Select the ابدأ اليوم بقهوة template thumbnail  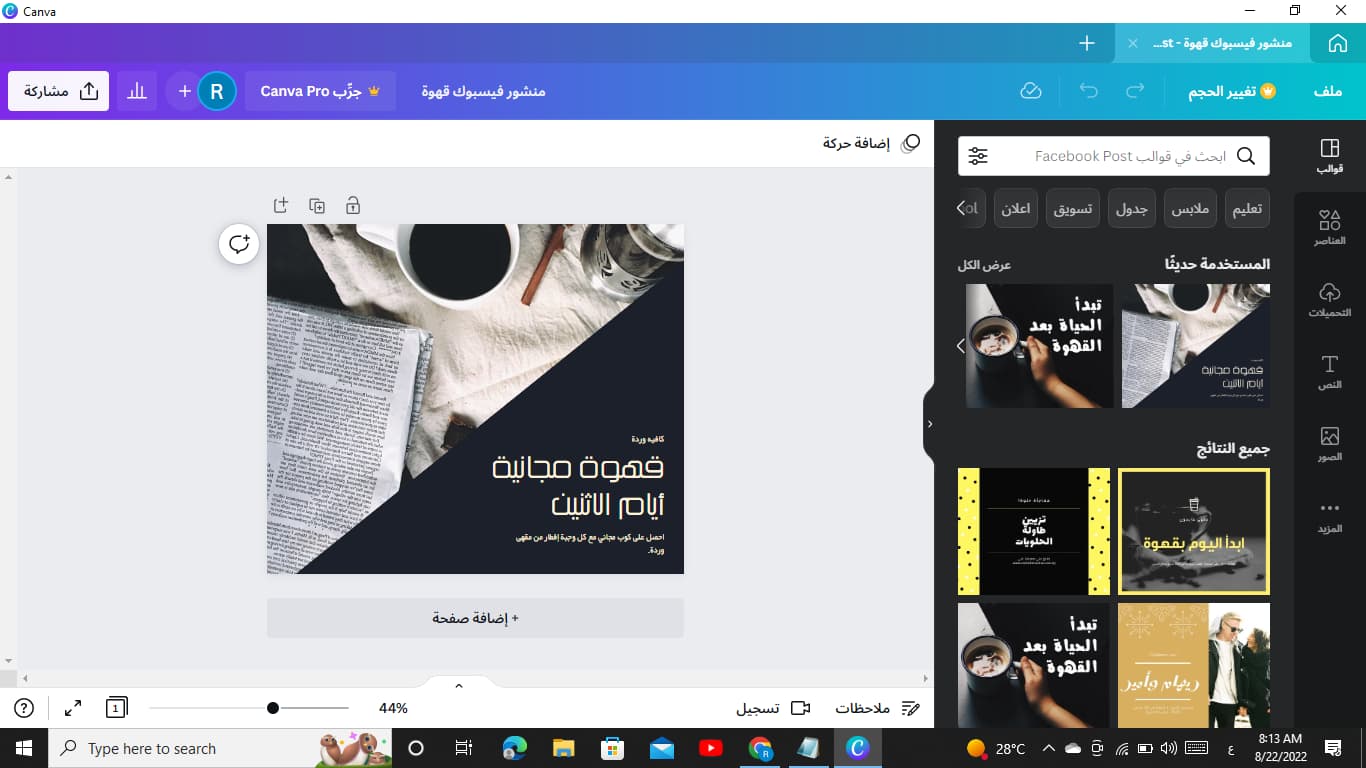pos(1193,531)
